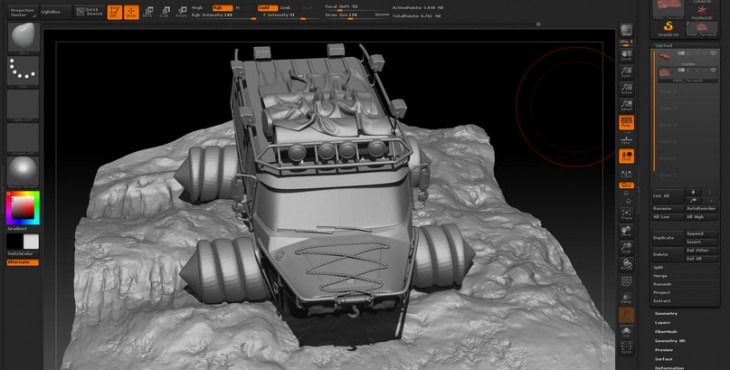Toggle the Local transformations icon
Image resolution: width=730 pixels, height=370 pixels.
coord(626,156)
